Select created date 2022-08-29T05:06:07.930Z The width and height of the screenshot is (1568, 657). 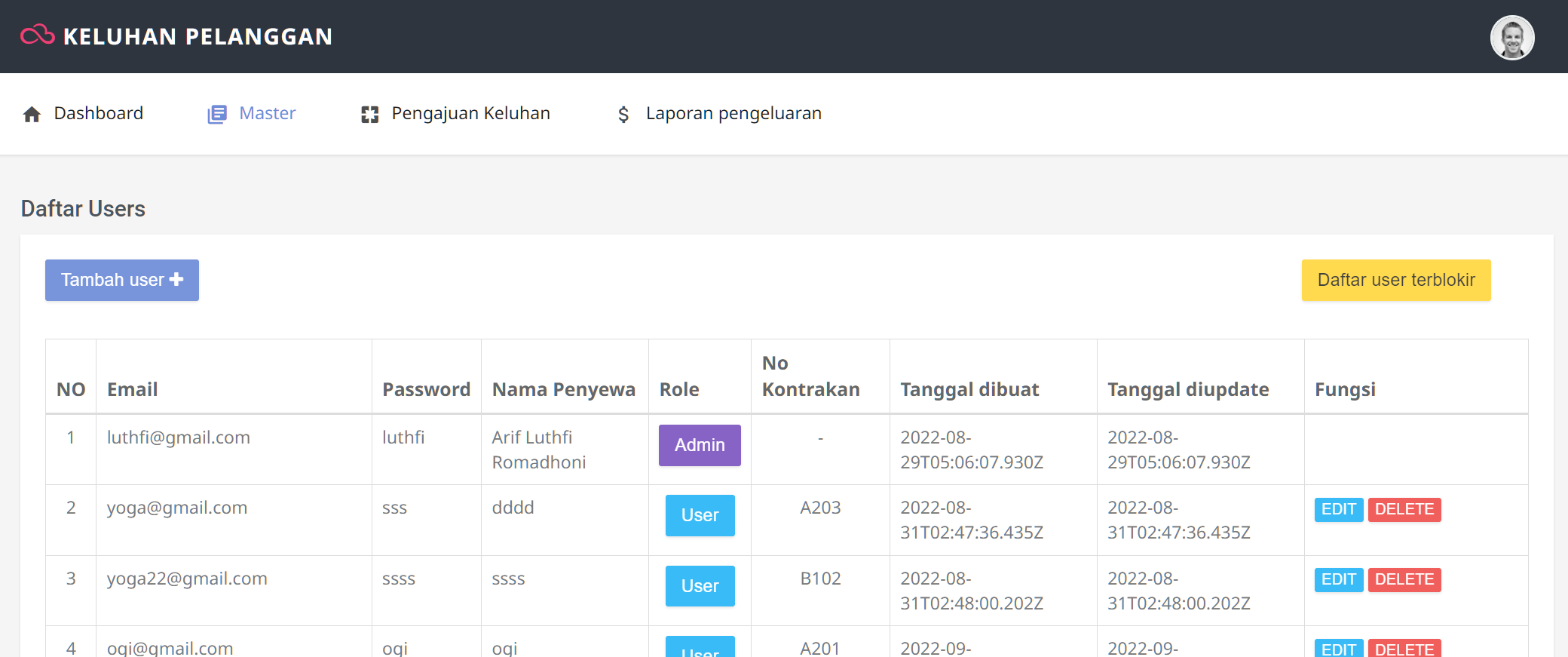click(972, 450)
